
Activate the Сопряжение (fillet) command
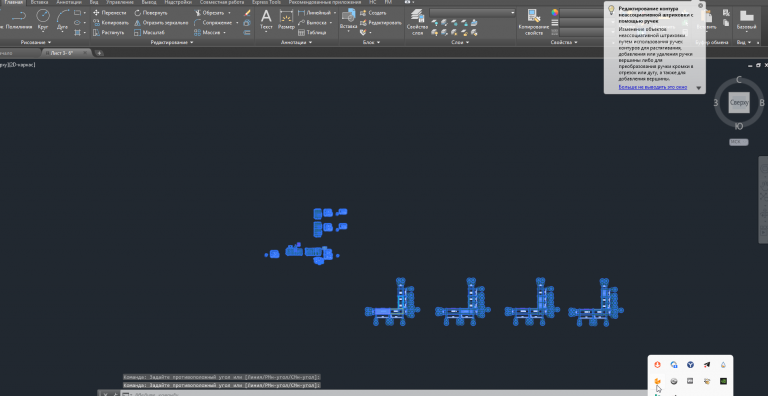(x=212, y=23)
